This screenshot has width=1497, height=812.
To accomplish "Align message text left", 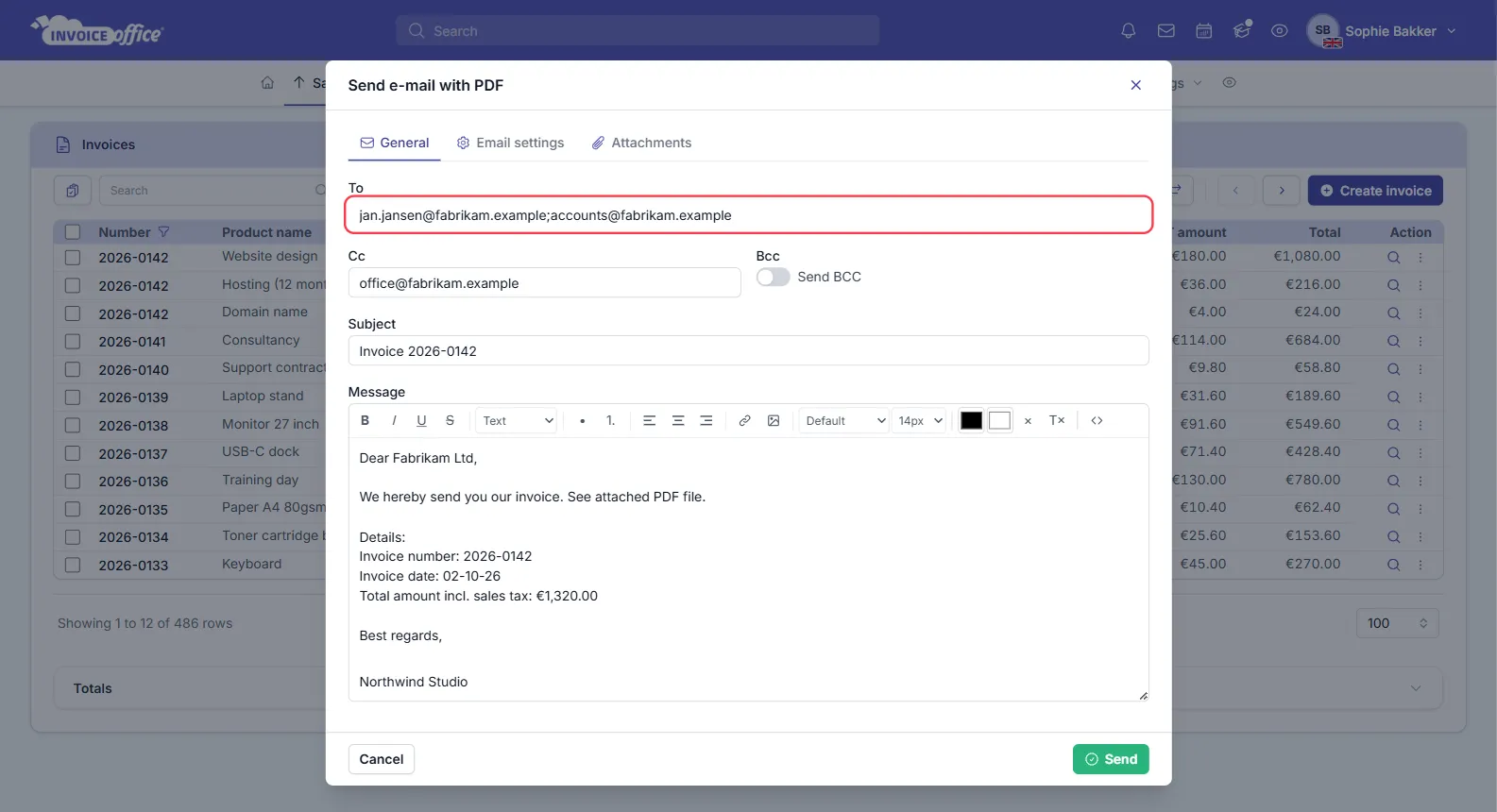I will click(649, 421).
